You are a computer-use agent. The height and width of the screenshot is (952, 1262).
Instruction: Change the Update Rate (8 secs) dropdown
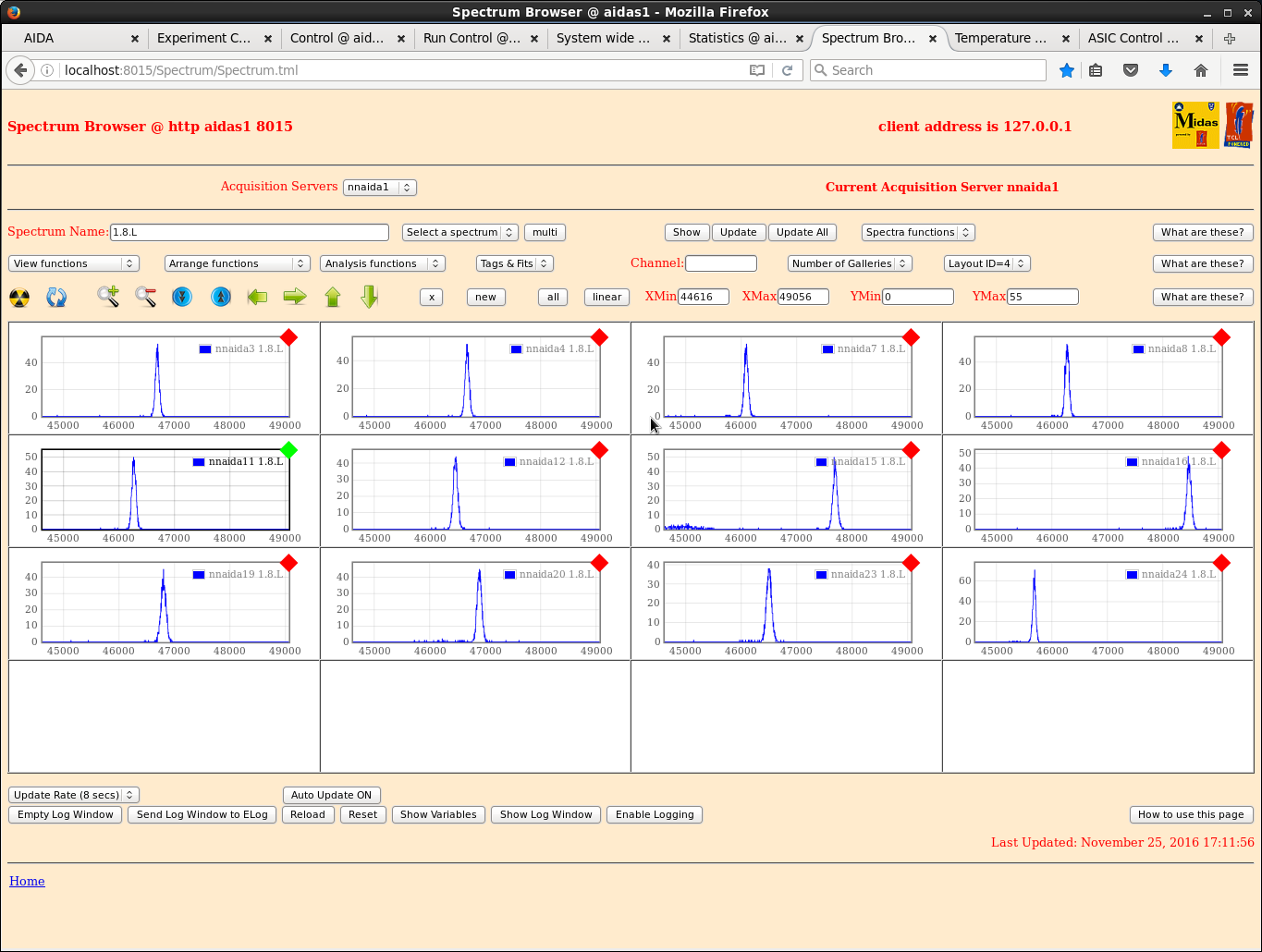[x=74, y=796]
